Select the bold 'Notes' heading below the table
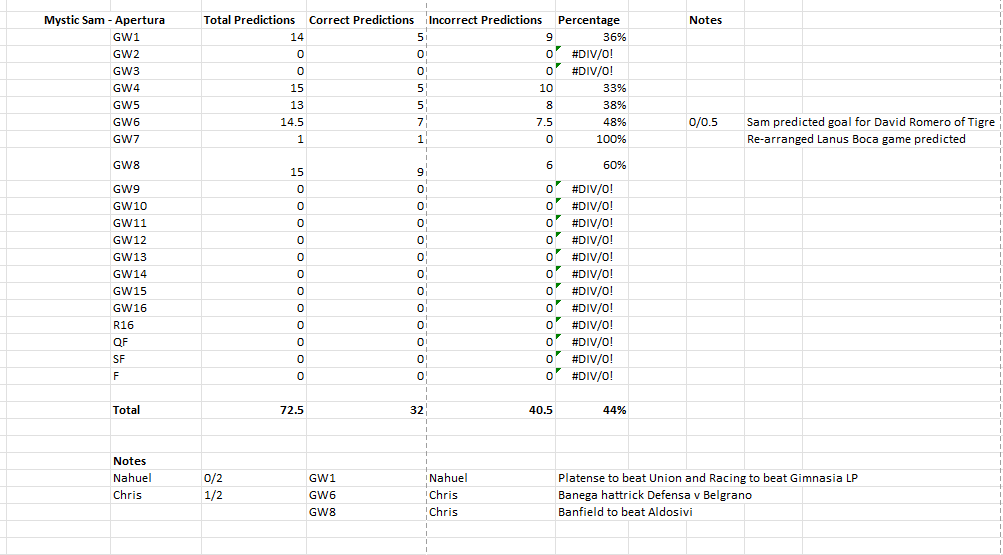Viewport: 1003px width, 555px height. [129, 461]
